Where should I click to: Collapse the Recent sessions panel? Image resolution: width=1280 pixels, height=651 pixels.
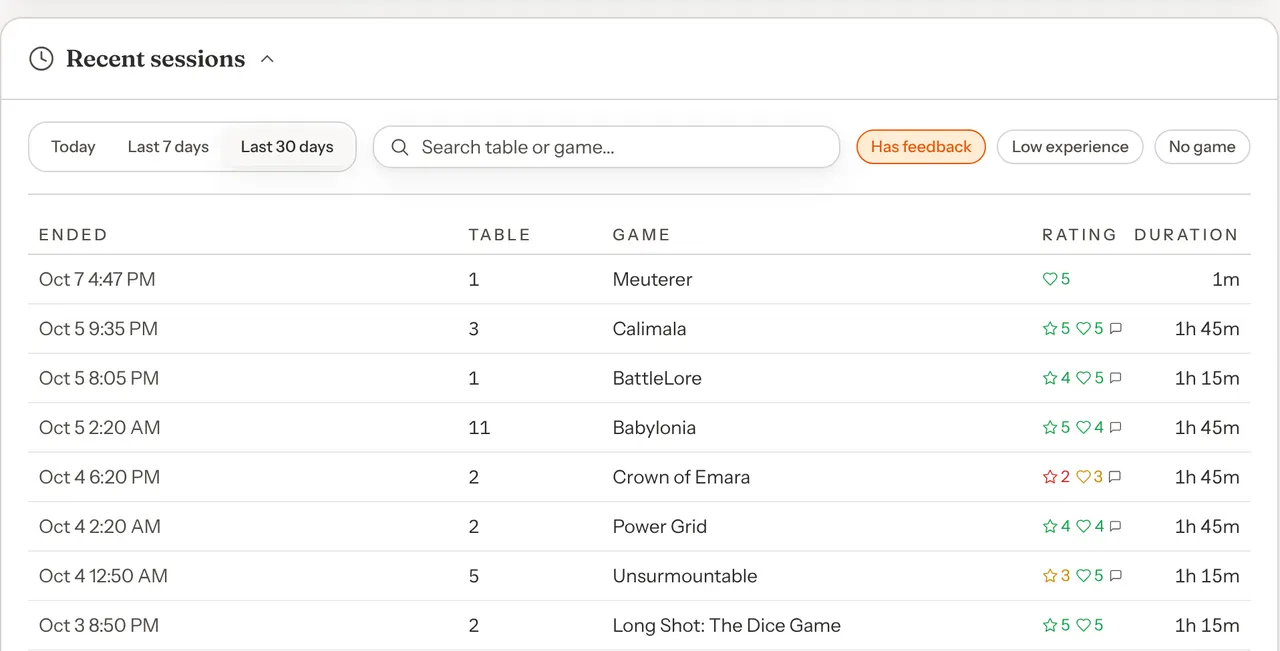[x=267, y=59]
